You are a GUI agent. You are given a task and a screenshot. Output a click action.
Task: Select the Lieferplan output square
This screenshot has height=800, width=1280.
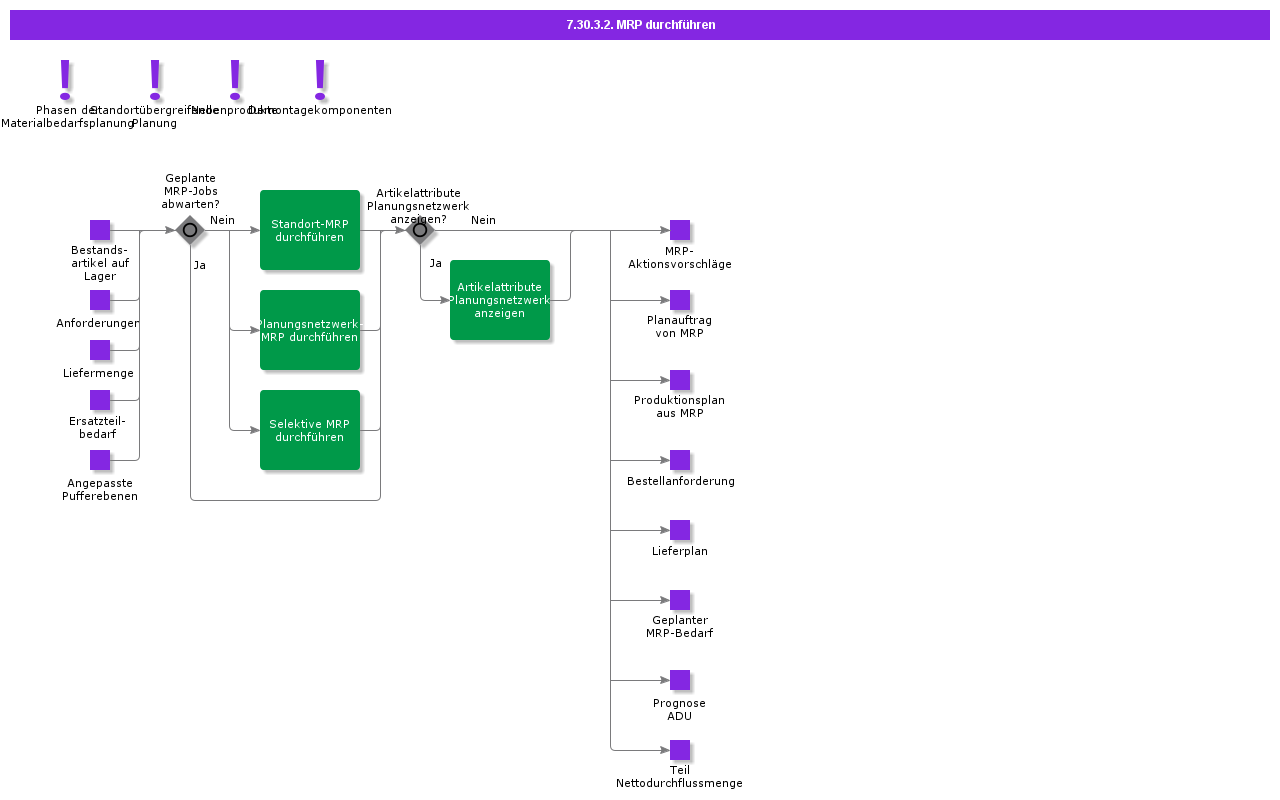(x=680, y=530)
